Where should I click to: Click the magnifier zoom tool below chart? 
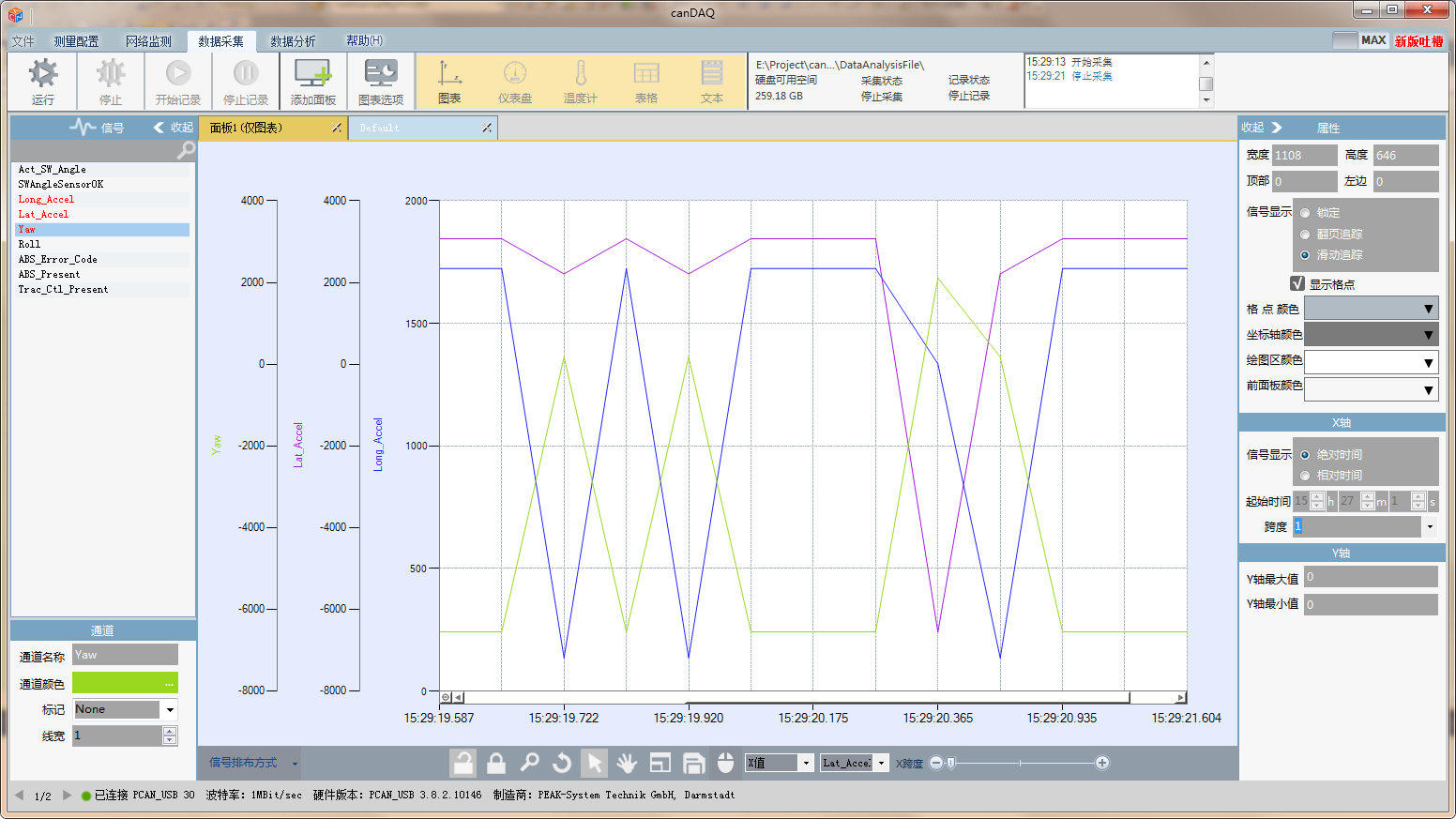[530, 763]
